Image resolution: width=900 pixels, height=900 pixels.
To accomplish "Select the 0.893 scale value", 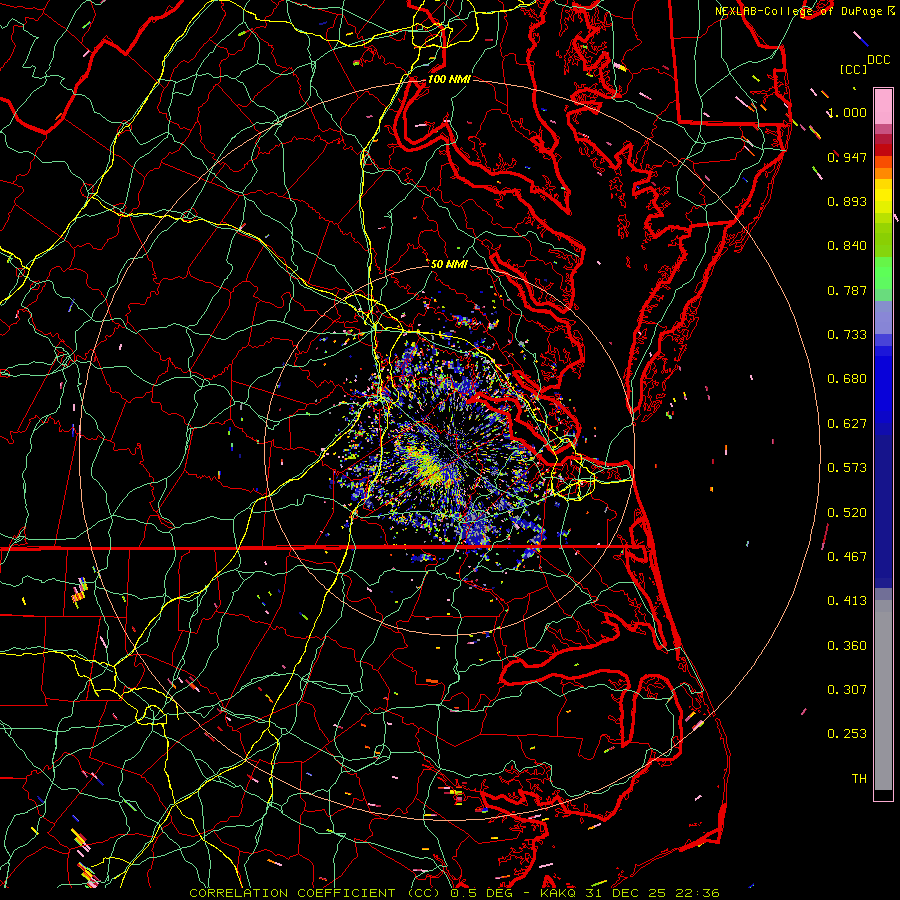I will (847, 201).
